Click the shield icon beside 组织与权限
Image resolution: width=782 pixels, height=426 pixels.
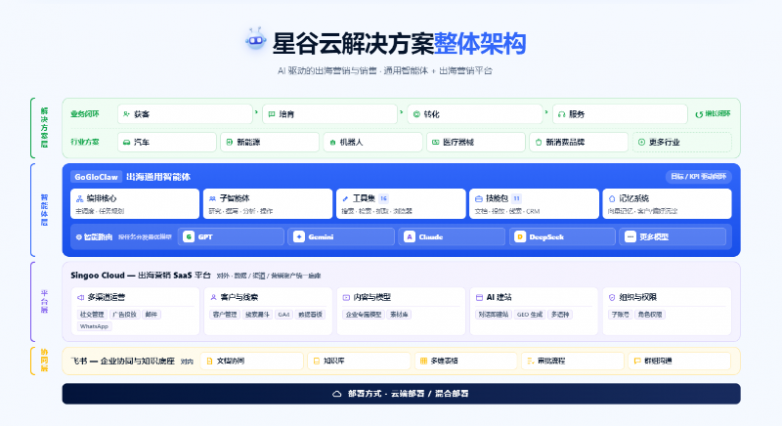612,297
